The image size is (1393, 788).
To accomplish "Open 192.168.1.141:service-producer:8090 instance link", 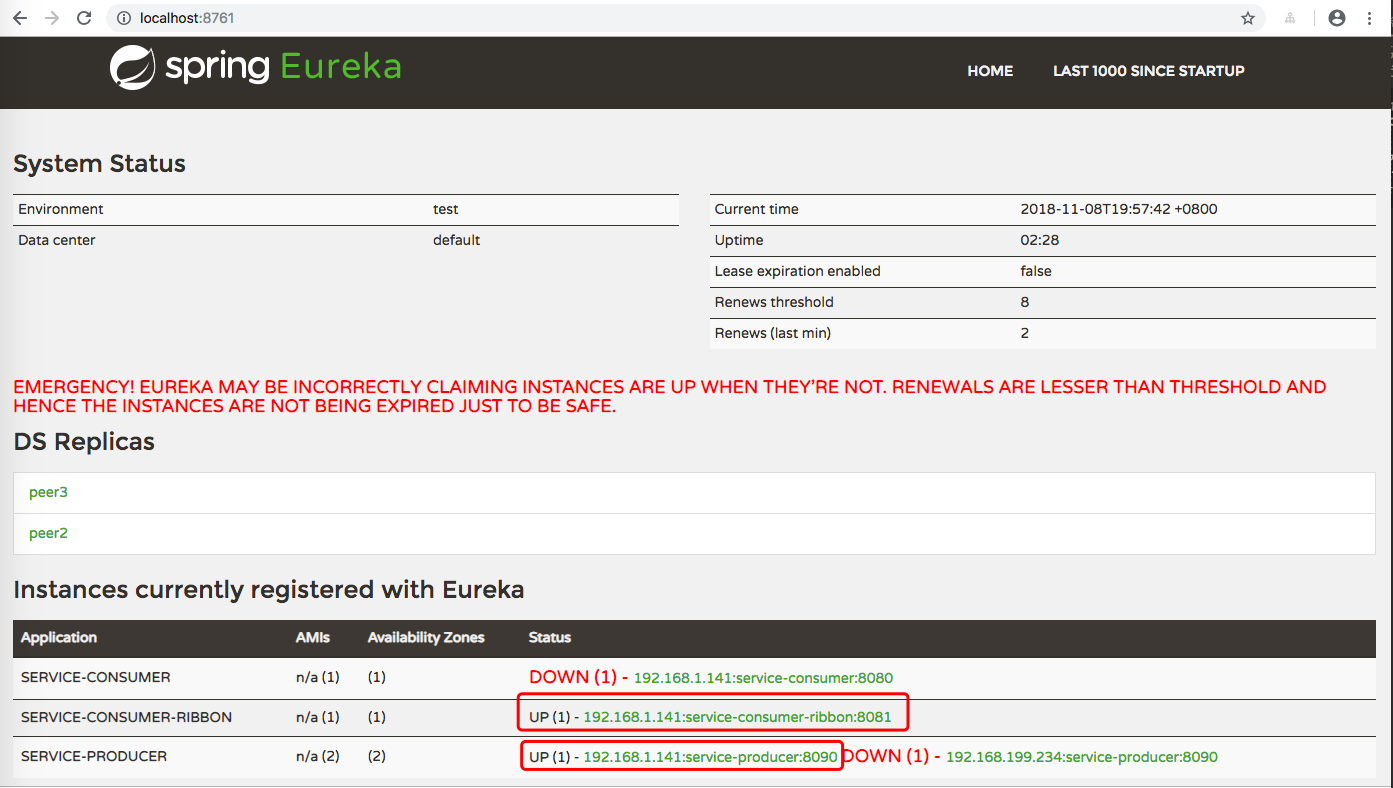I will click(x=710, y=757).
